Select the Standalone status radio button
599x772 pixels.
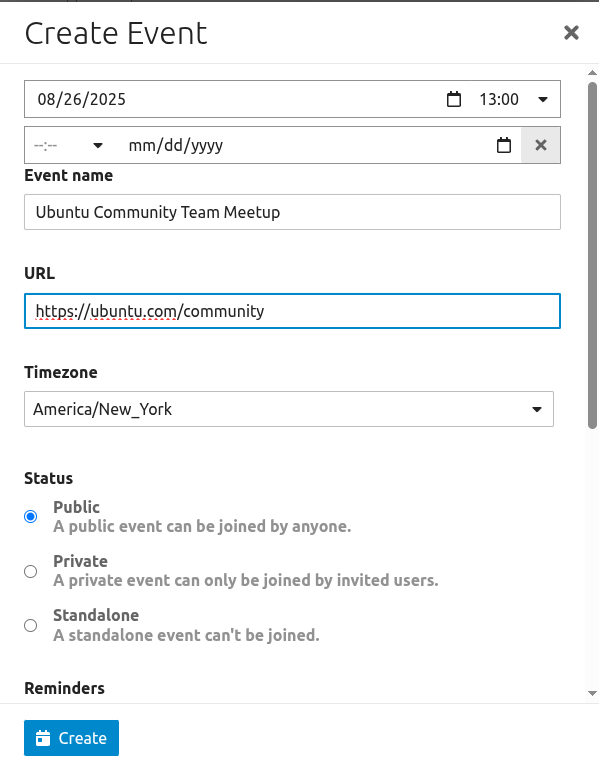point(31,625)
